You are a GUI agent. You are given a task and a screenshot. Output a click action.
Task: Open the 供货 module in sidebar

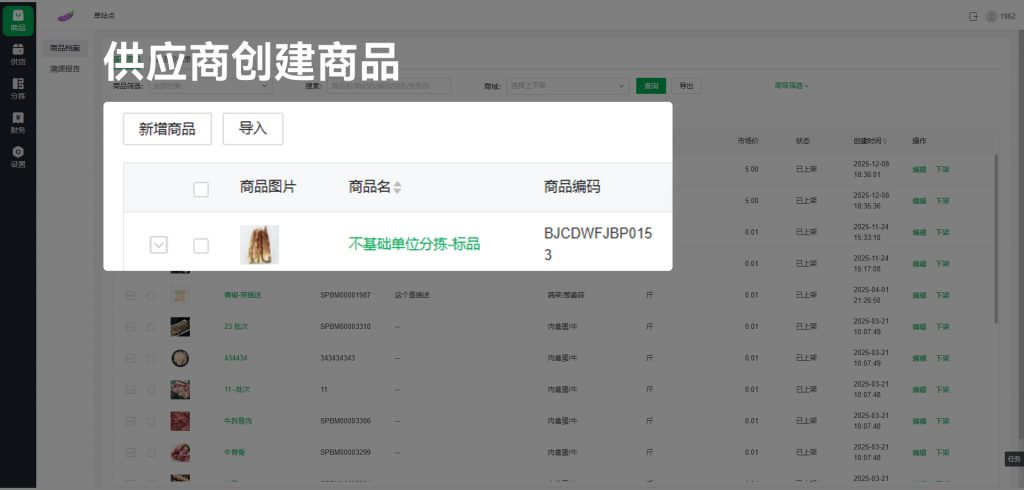18,54
